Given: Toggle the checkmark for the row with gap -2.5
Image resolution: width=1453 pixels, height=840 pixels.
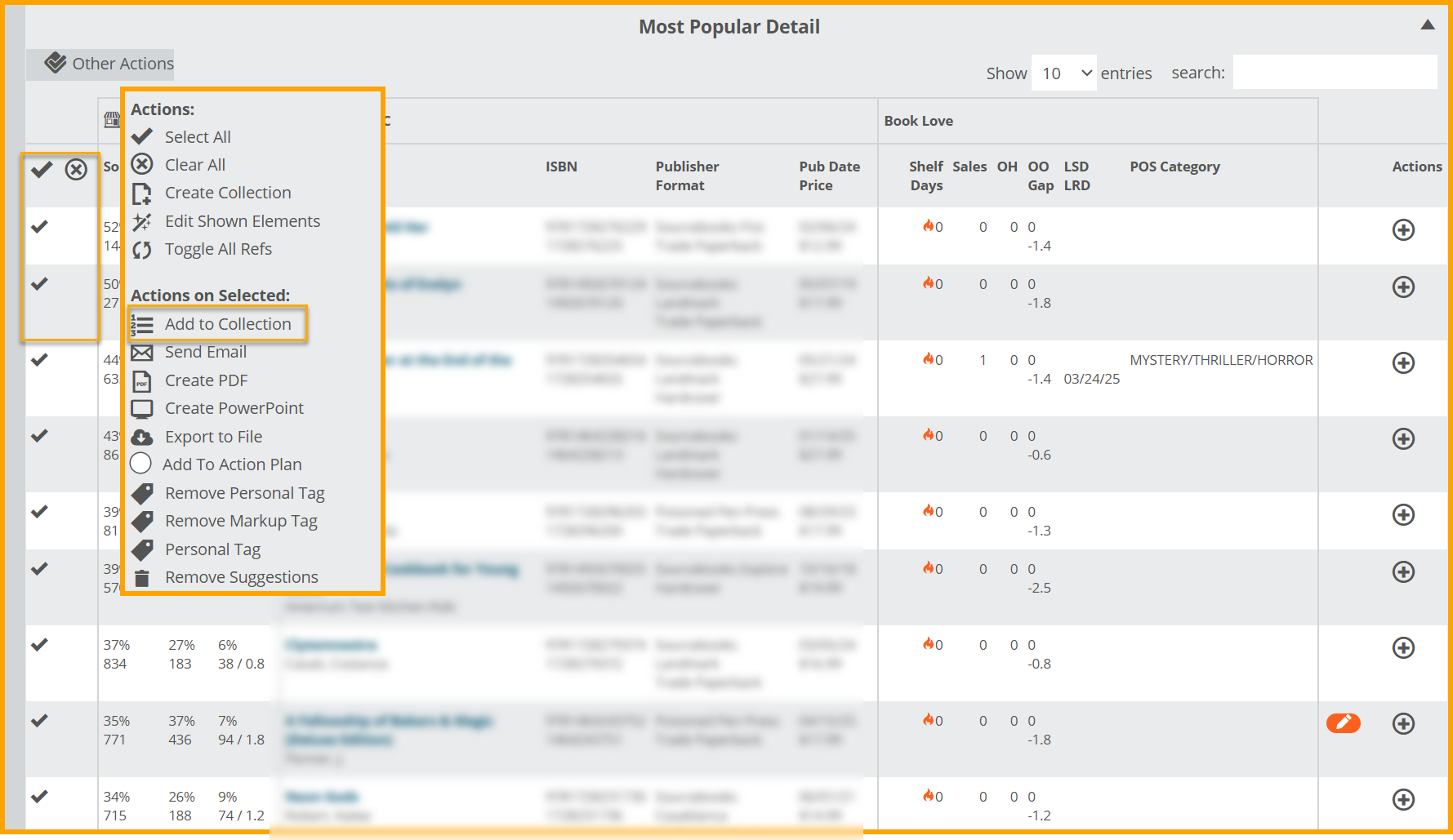Looking at the screenshot, I should pos(39,569).
